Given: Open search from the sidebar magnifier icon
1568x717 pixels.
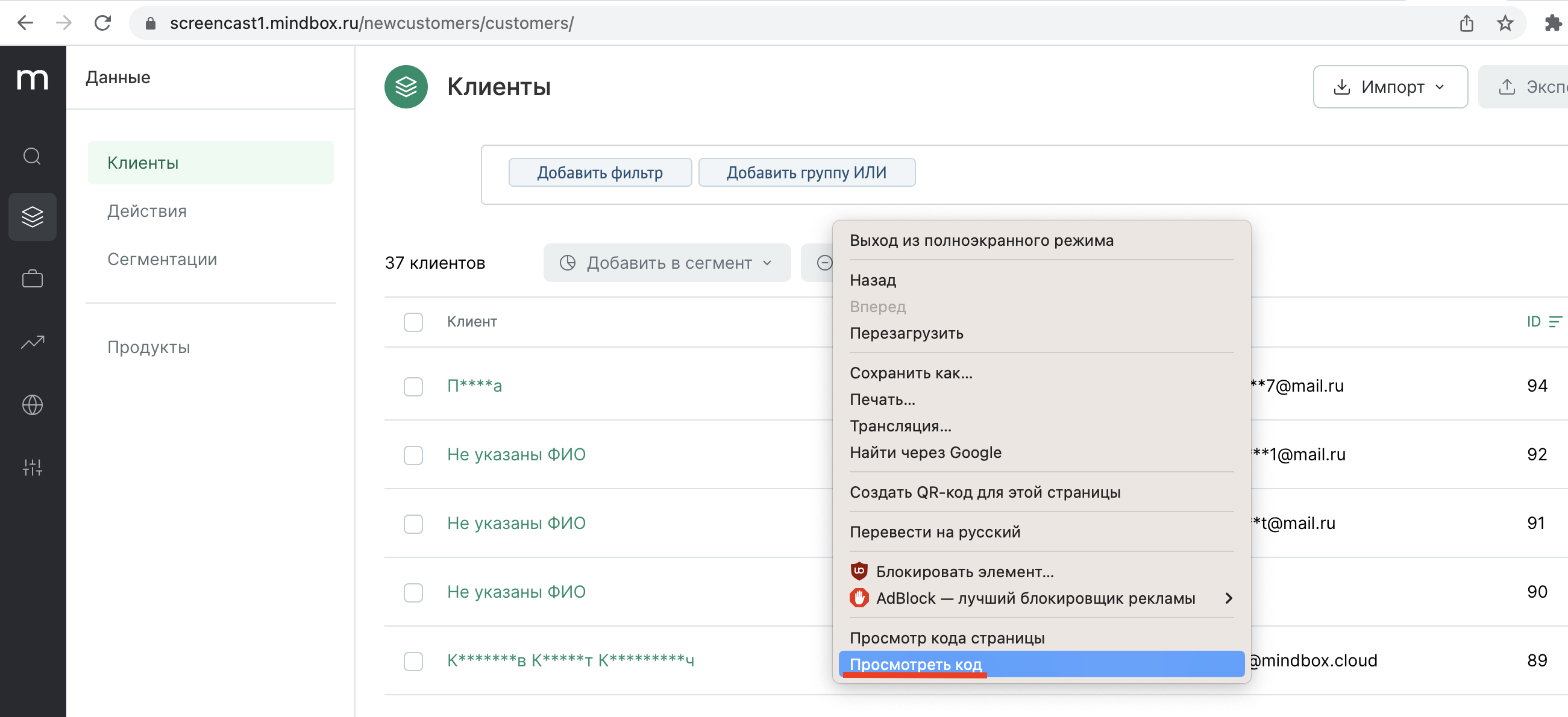Looking at the screenshot, I should [33, 157].
